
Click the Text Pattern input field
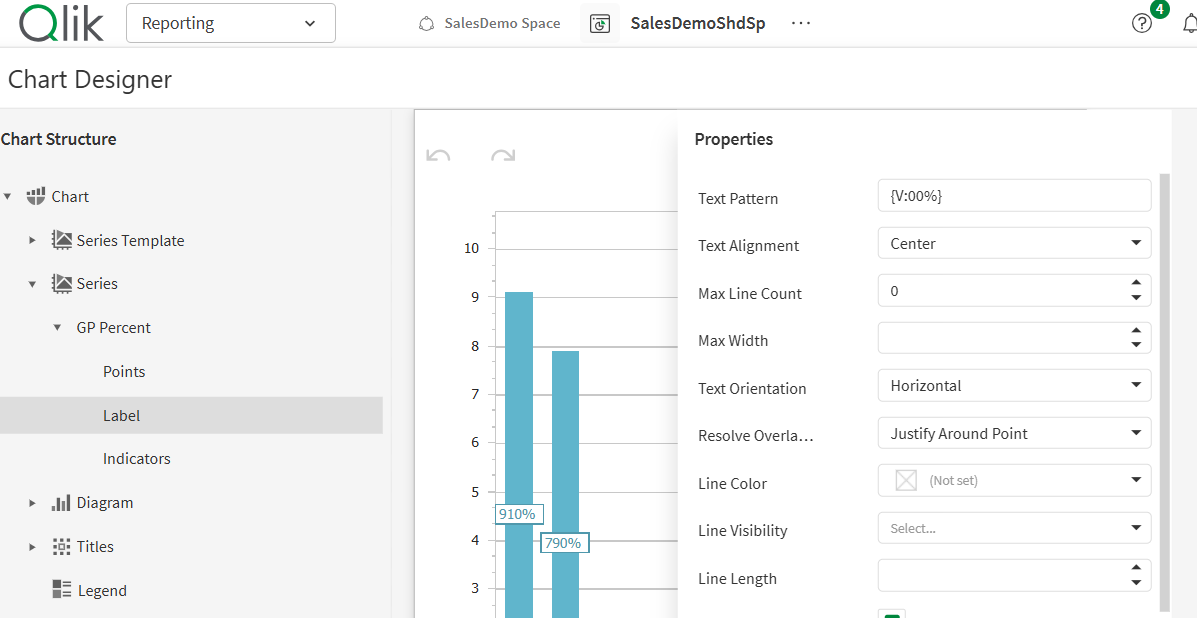pos(1014,196)
